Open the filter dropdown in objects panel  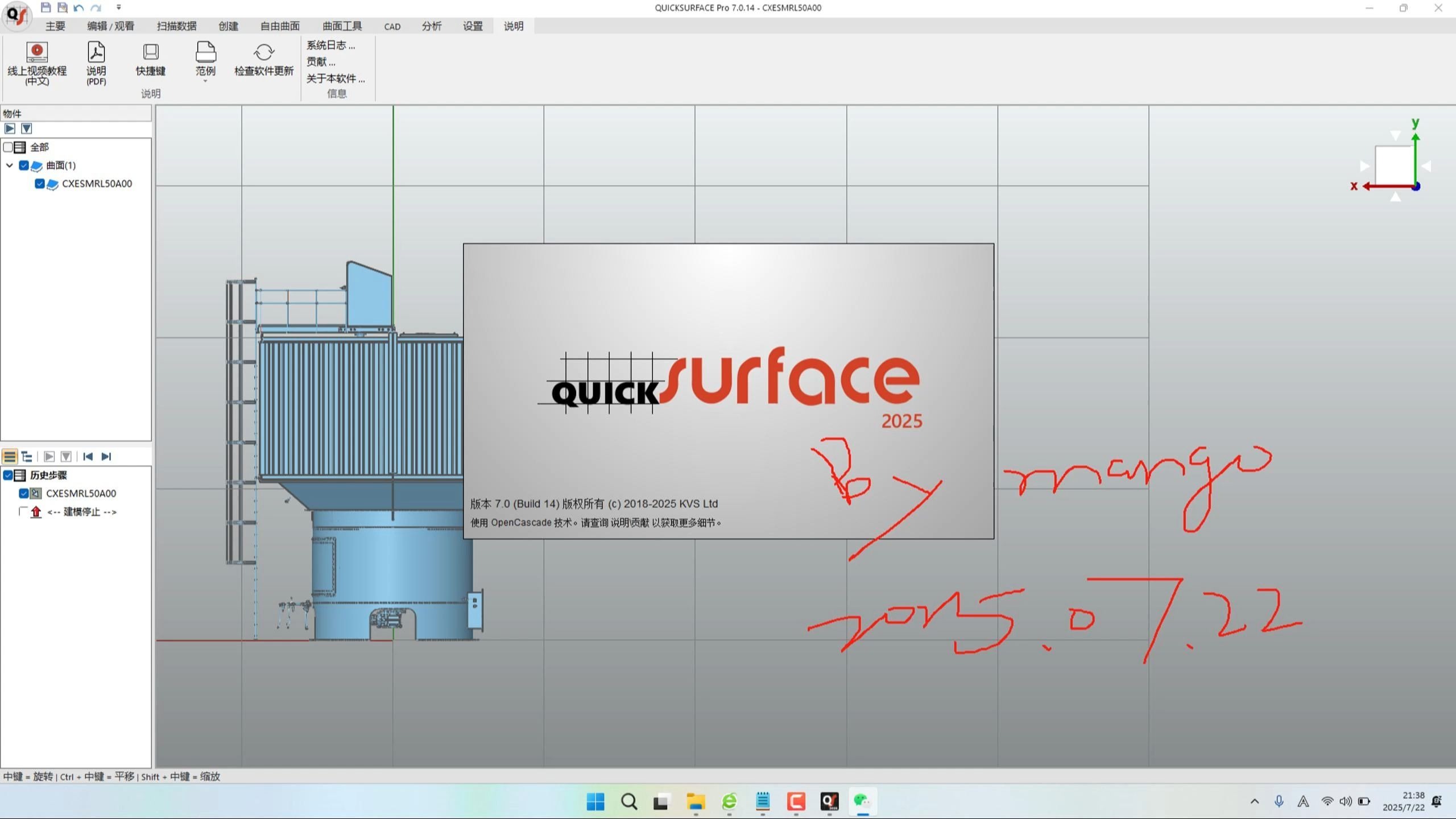26,129
